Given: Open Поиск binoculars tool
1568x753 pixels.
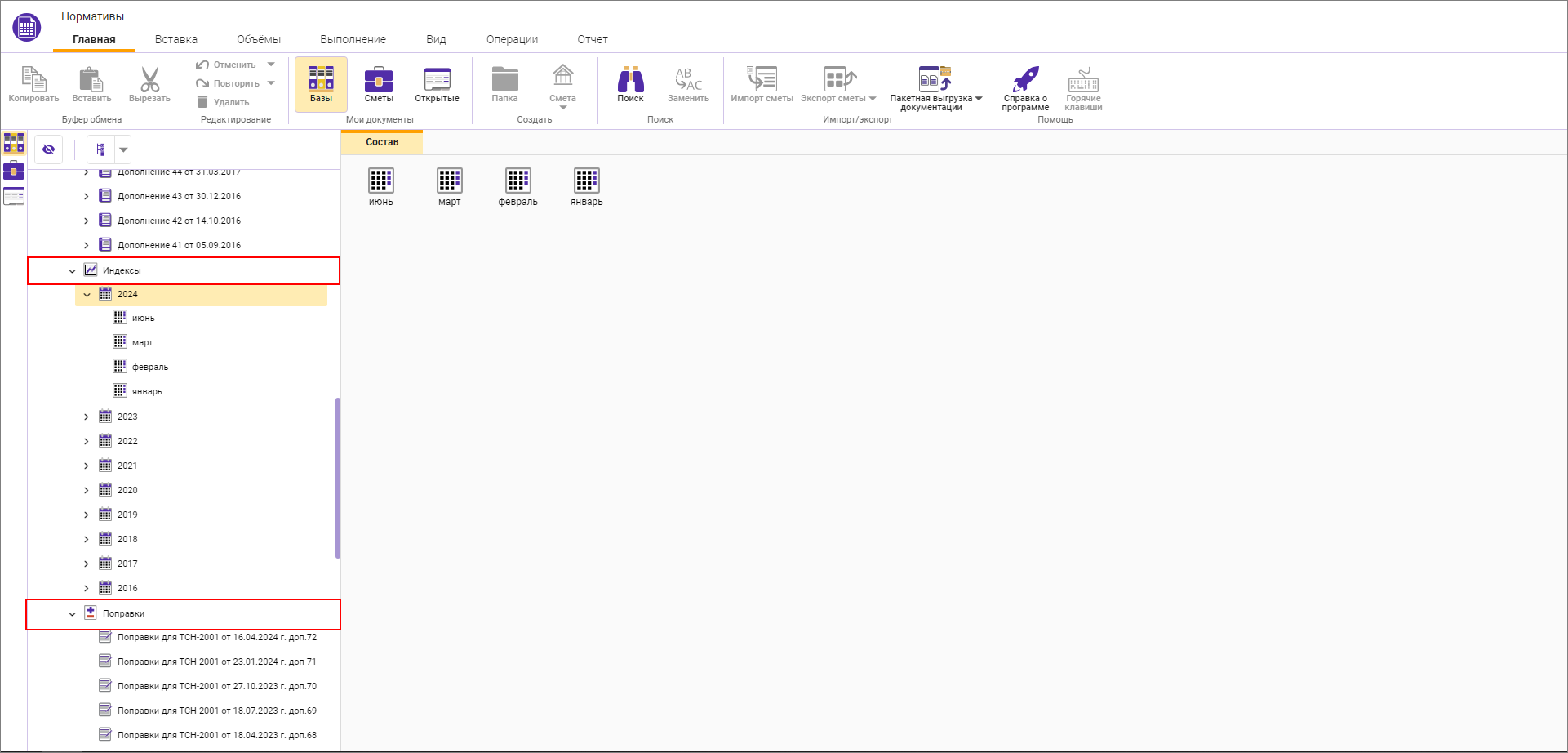Looking at the screenshot, I should (x=630, y=85).
